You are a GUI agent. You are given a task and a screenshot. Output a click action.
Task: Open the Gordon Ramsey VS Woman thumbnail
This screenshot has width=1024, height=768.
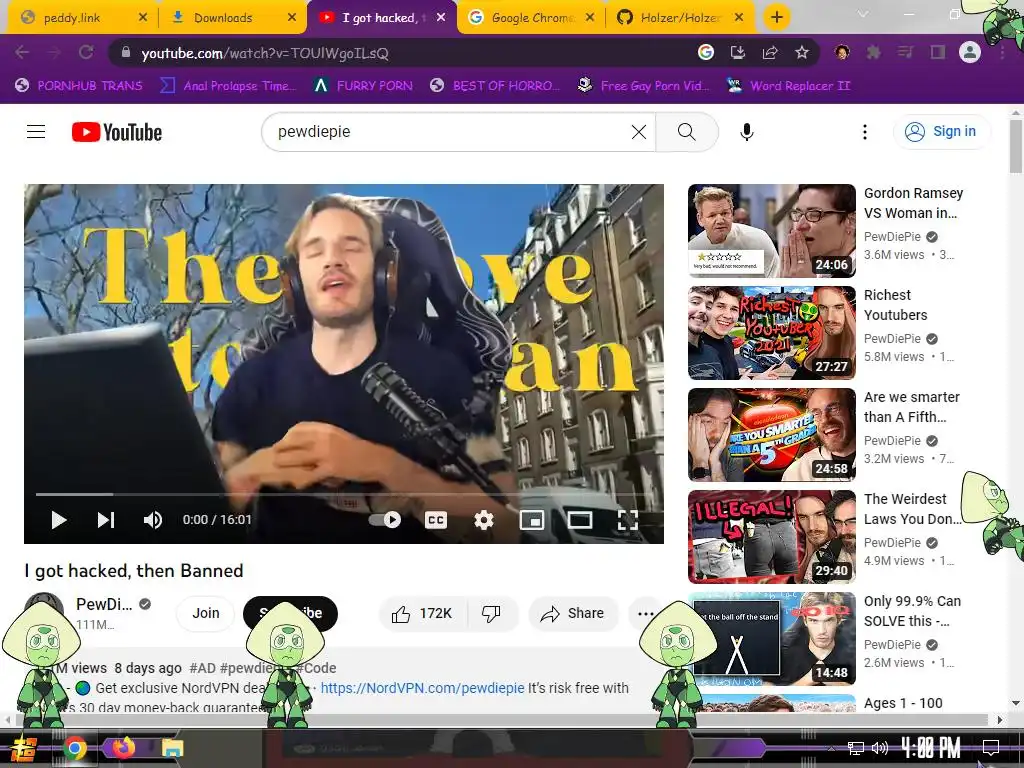772,231
